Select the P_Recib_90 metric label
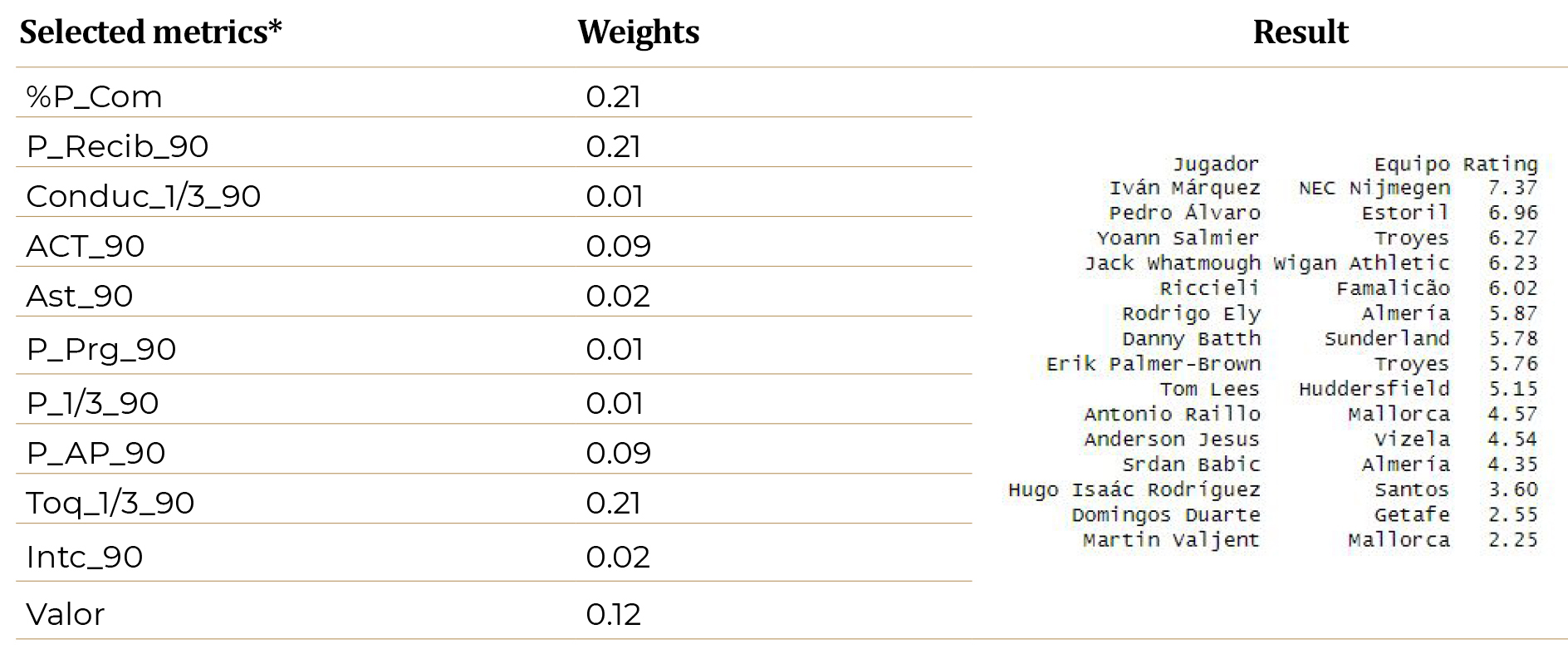This screenshot has height=649, width=1568. coord(117,146)
